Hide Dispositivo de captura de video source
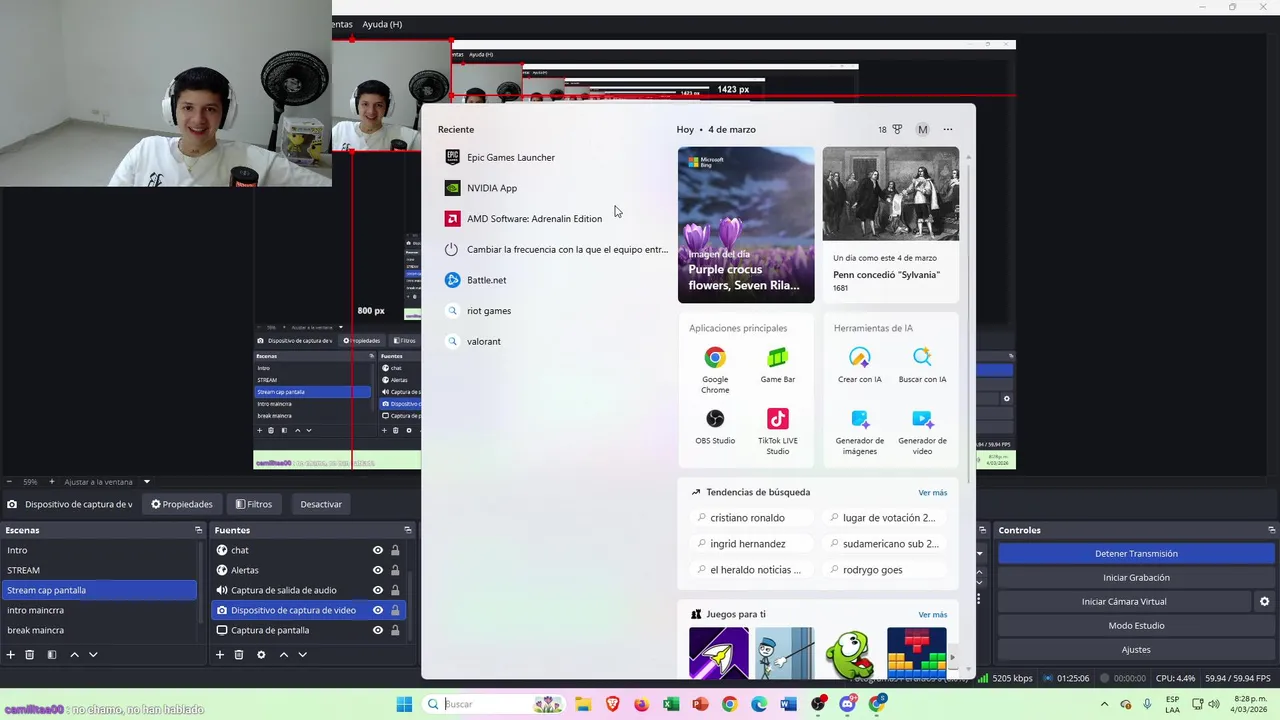Image resolution: width=1280 pixels, height=720 pixels. 378,610
